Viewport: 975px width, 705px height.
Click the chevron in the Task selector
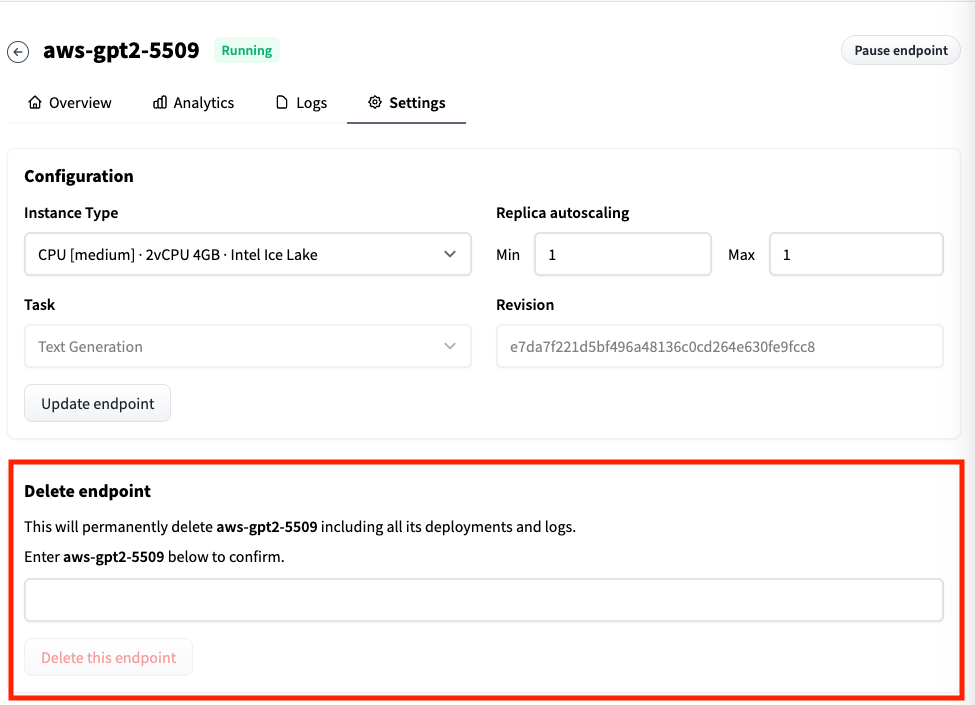click(450, 347)
